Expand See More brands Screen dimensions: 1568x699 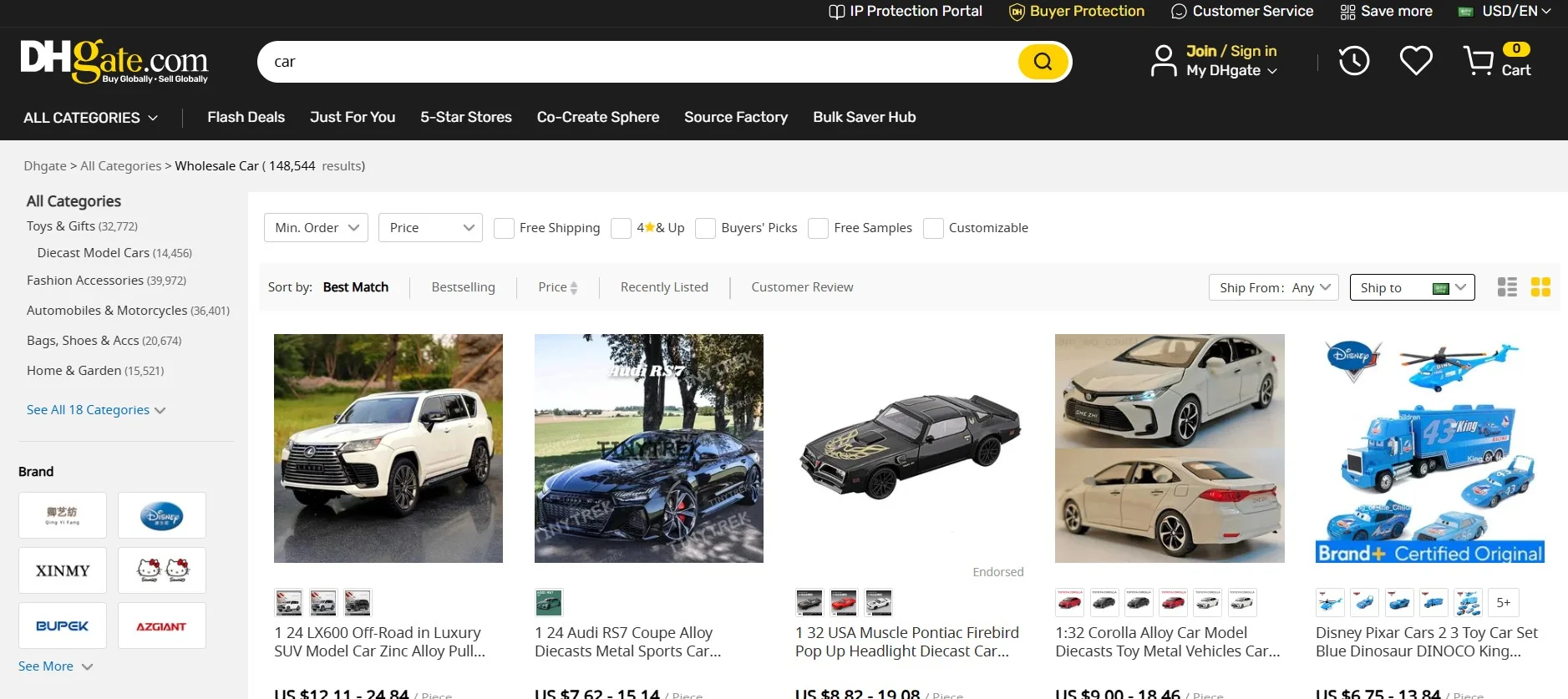[55, 666]
